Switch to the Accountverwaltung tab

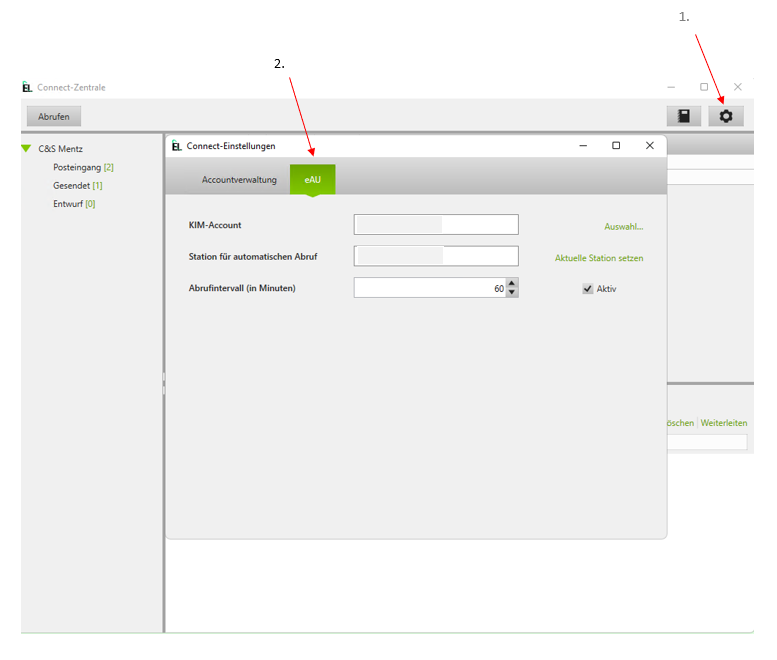[x=239, y=180]
